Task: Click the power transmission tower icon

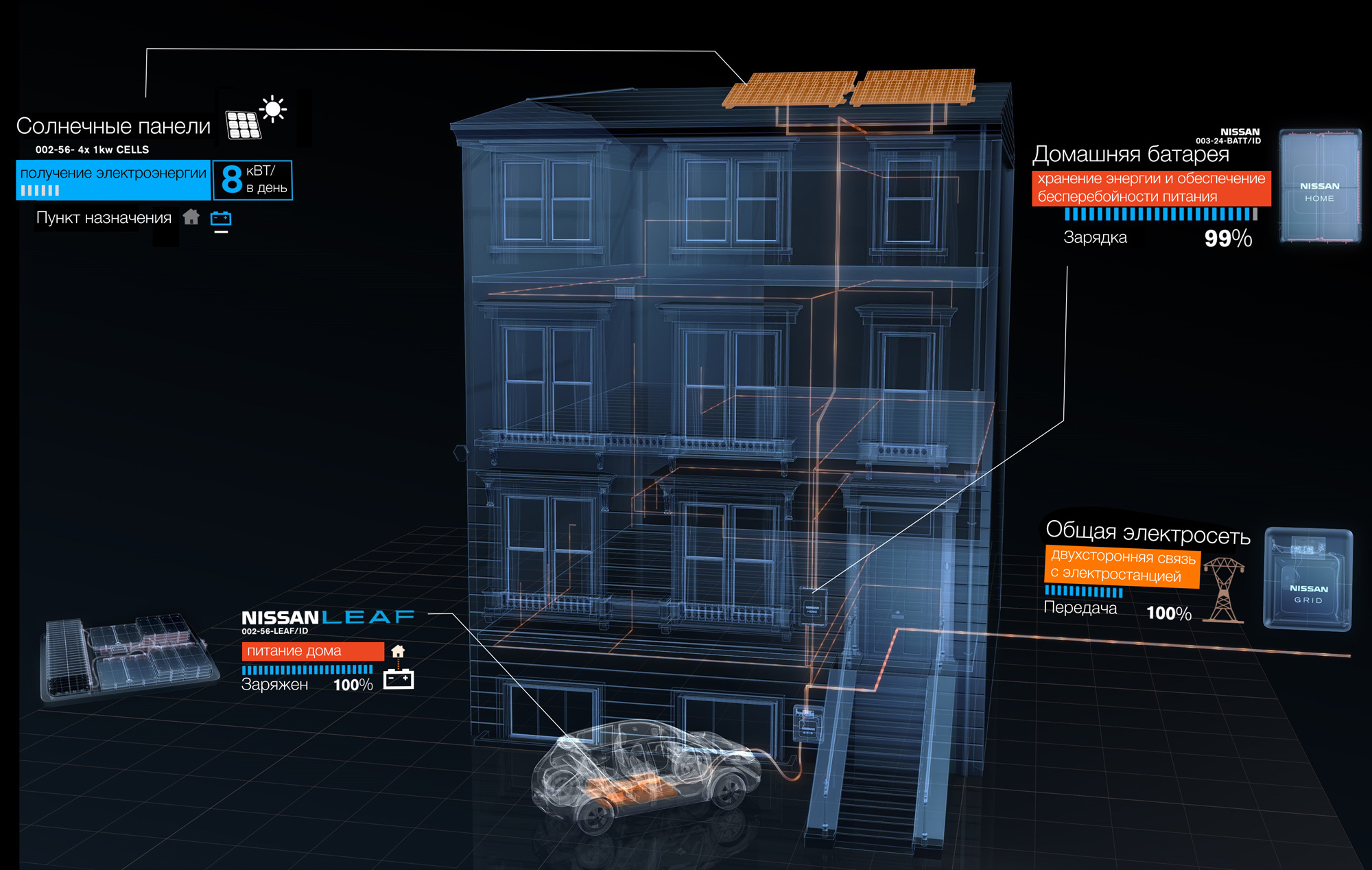Action: click(1224, 589)
